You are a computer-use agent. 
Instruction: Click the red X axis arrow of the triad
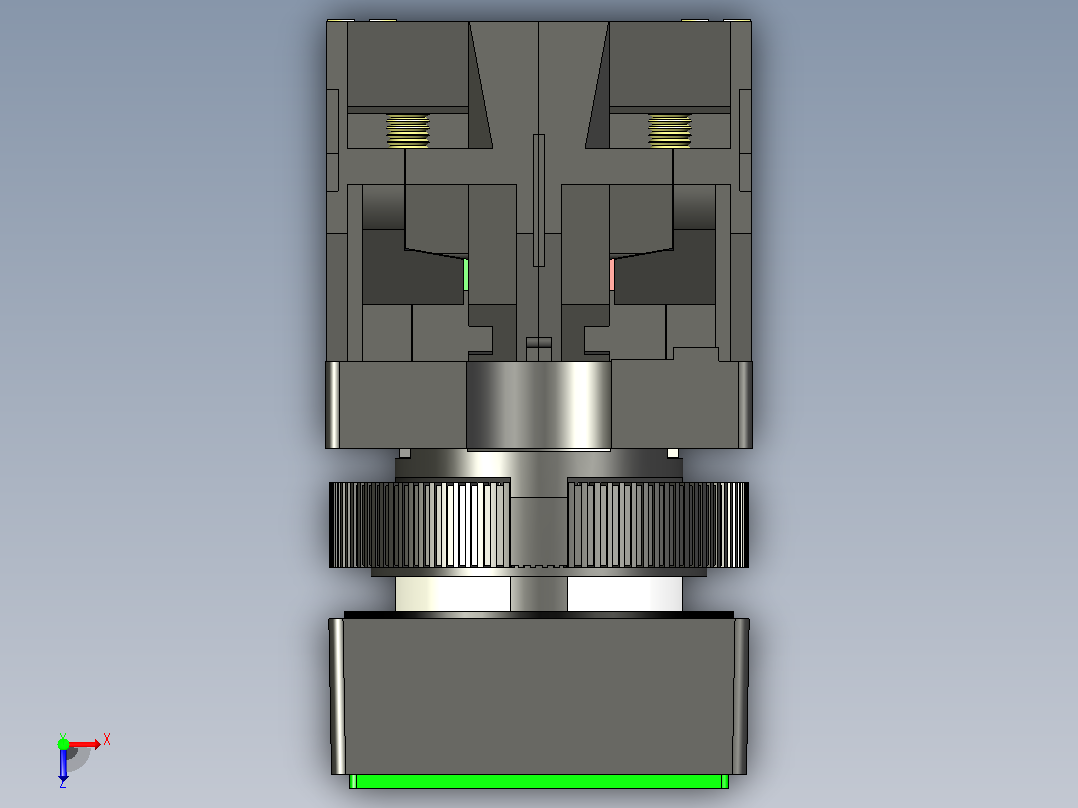coord(85,744)
